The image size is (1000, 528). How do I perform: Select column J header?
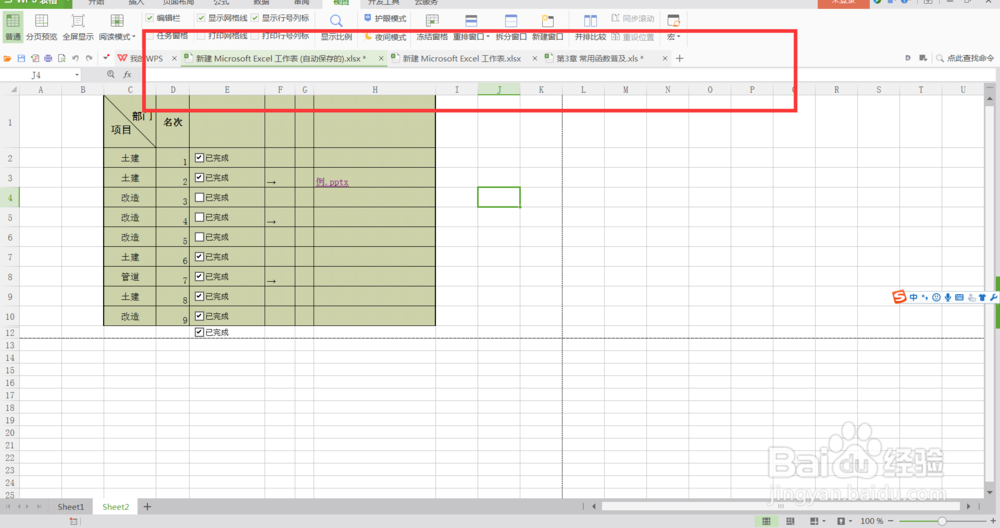tap(499, 89)
